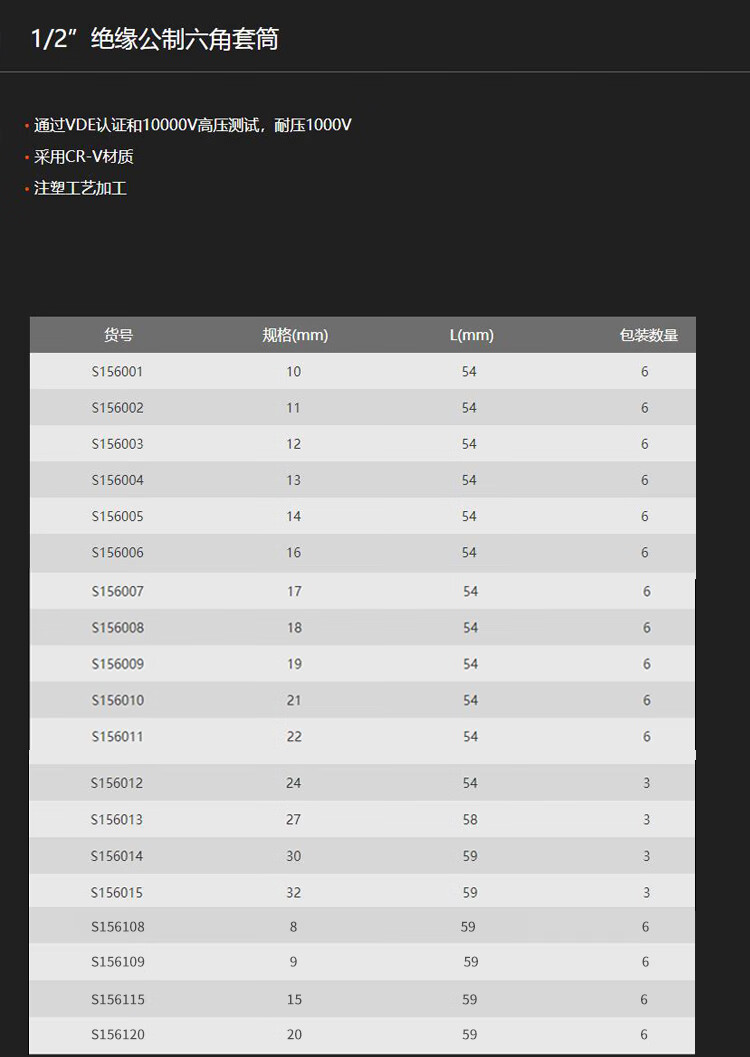Click package quantity 3 in the S156012 row

[x=646, y=783]
